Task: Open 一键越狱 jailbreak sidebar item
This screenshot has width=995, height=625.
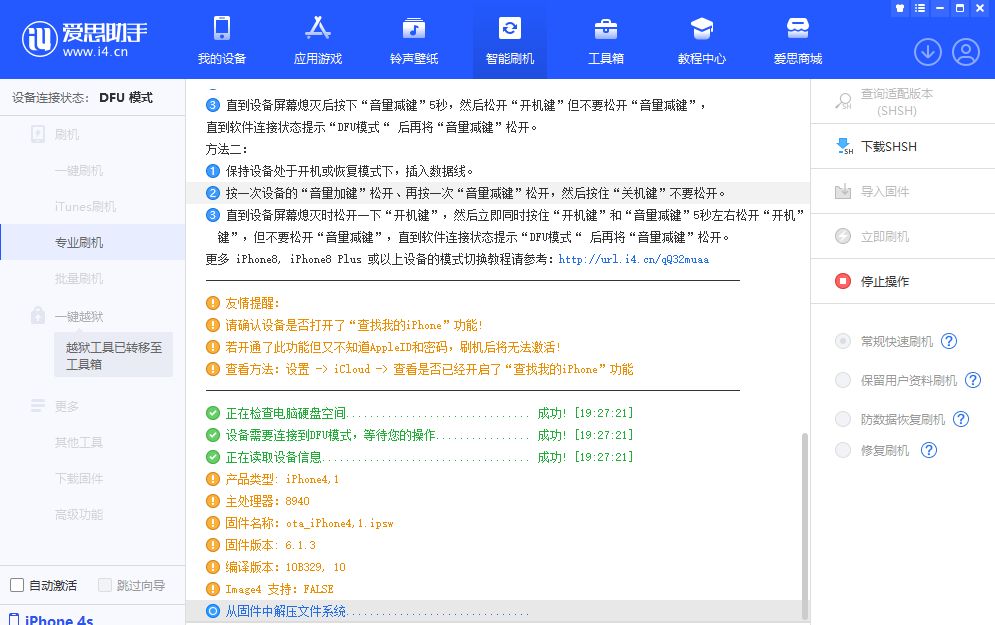Action: click(x=79, y=316)
